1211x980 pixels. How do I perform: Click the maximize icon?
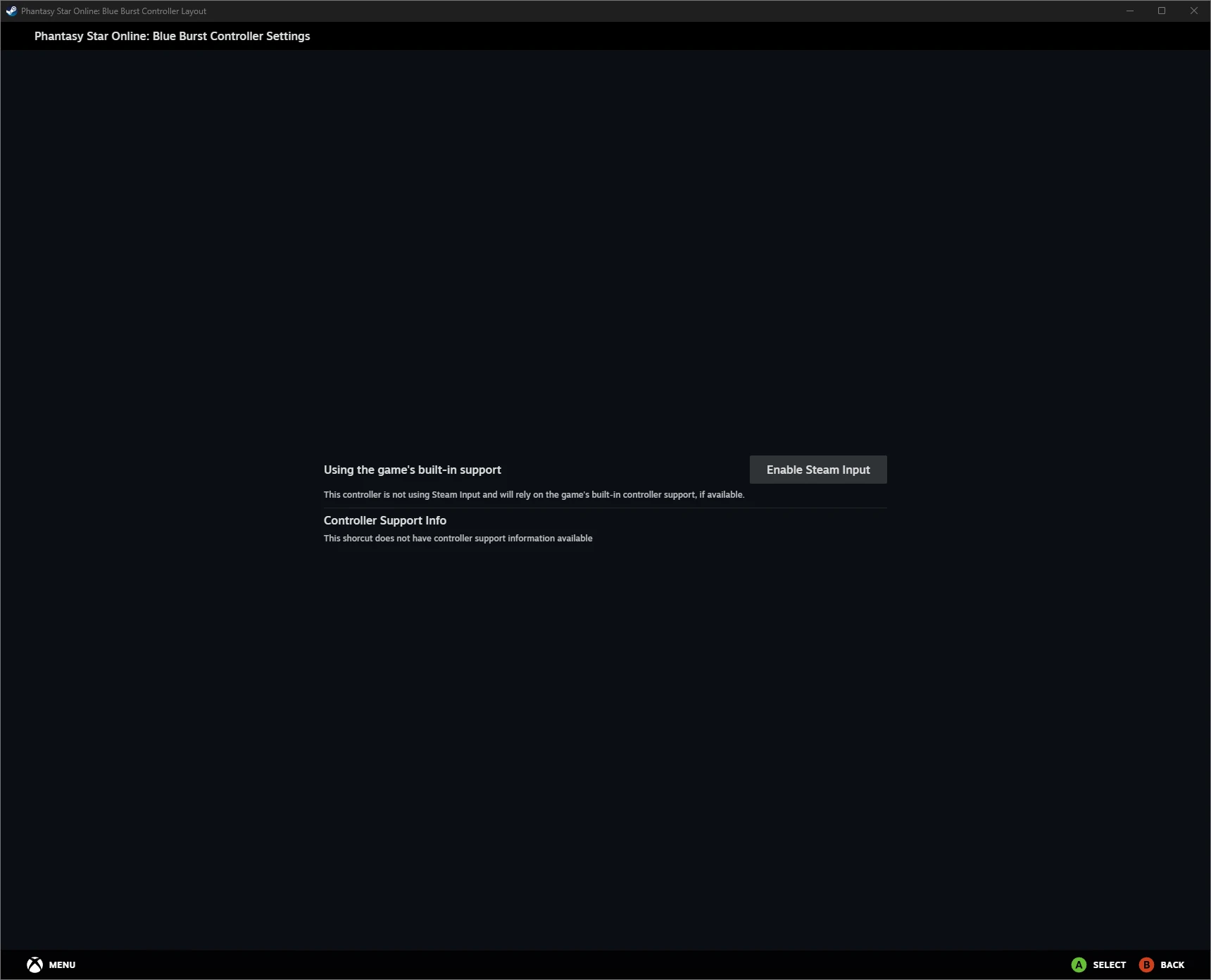(1162, 11)
